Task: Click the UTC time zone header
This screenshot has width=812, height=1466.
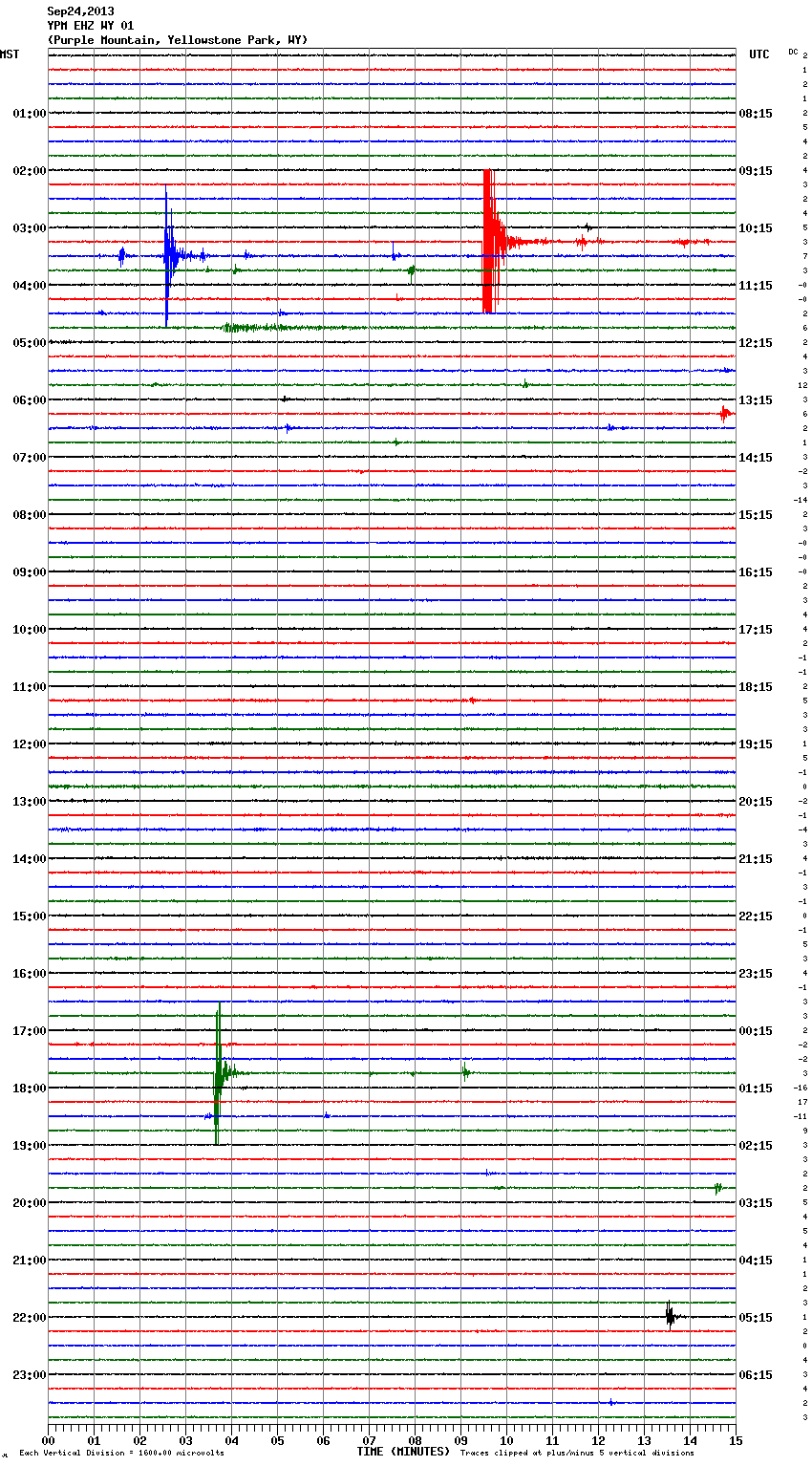Action: click(x=759, y=54)
